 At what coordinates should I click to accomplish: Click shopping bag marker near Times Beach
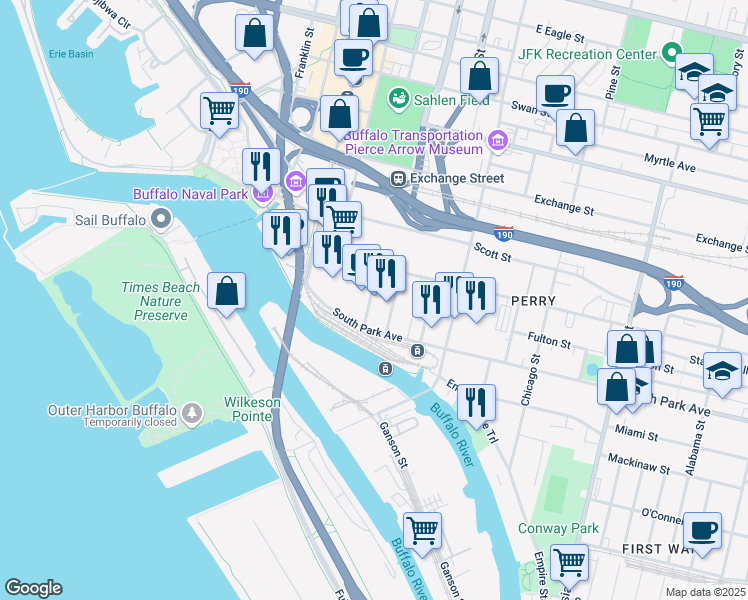[x=226, y=294]
